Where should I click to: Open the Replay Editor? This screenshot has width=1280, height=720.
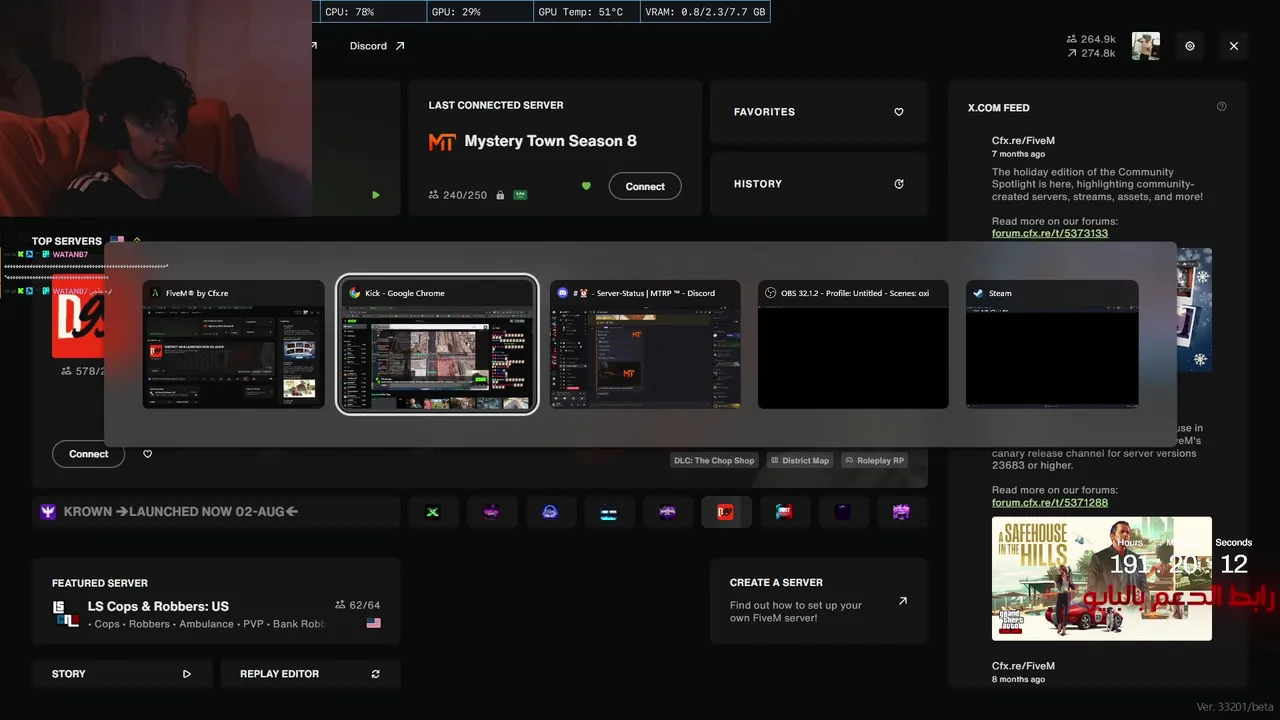pyautogui.click(x=310, y=674)
